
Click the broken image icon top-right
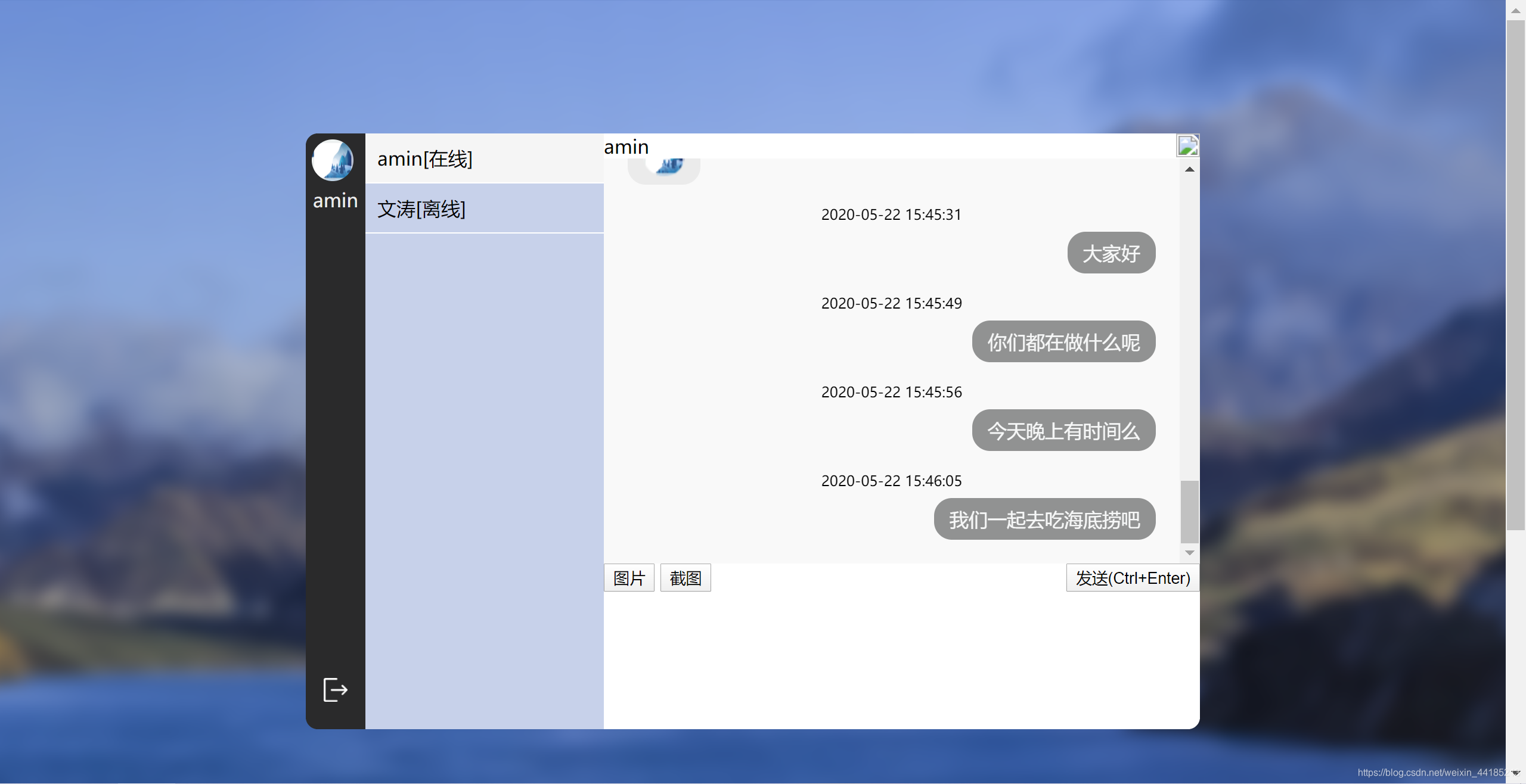(x=1187, y=145)
